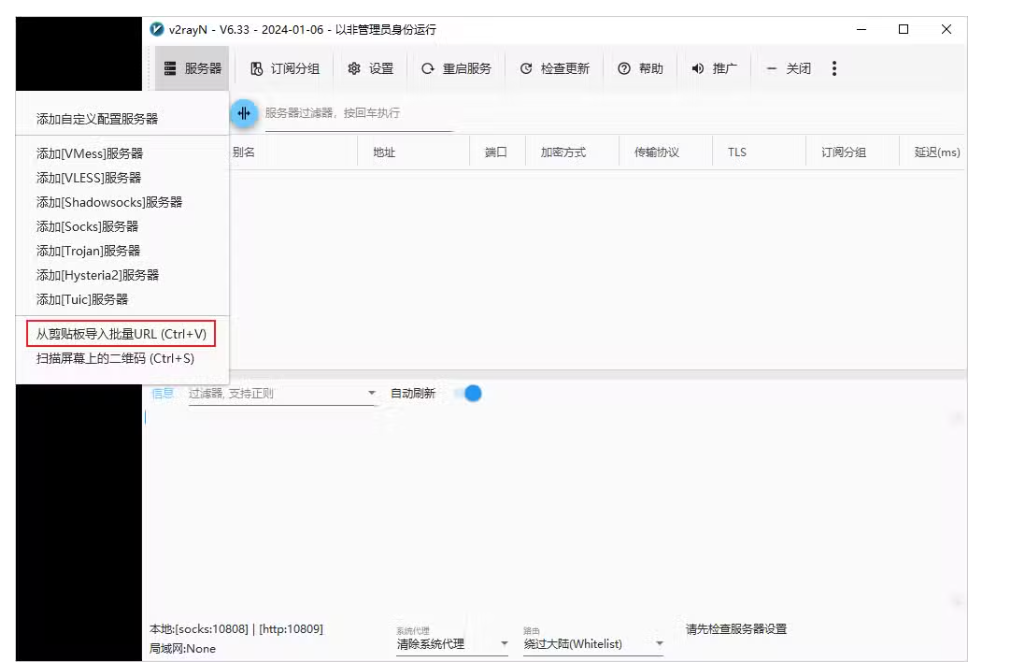Expand the 路由 routing Whitelist dropdown
Image resolution: width=1022 pixels, height=668 pixels.
[659, 644]
